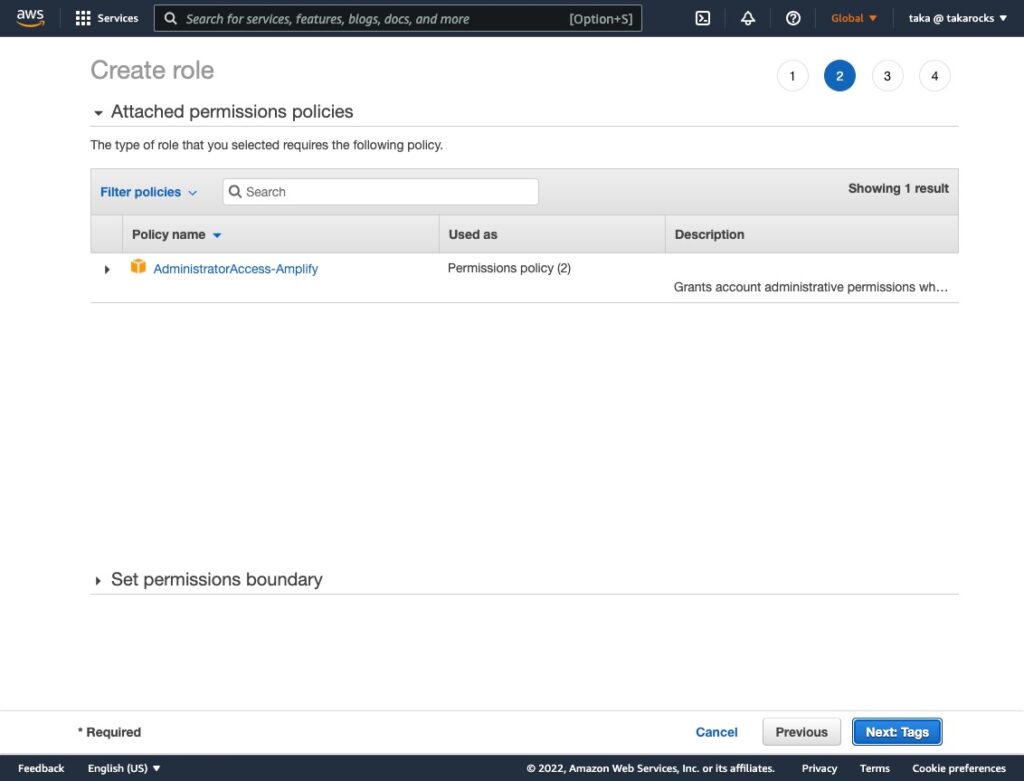Image resolution: width=1024 pixels, height=781 pixels.
Task: Open the Services menu label
Action: [x=118, y=18]
